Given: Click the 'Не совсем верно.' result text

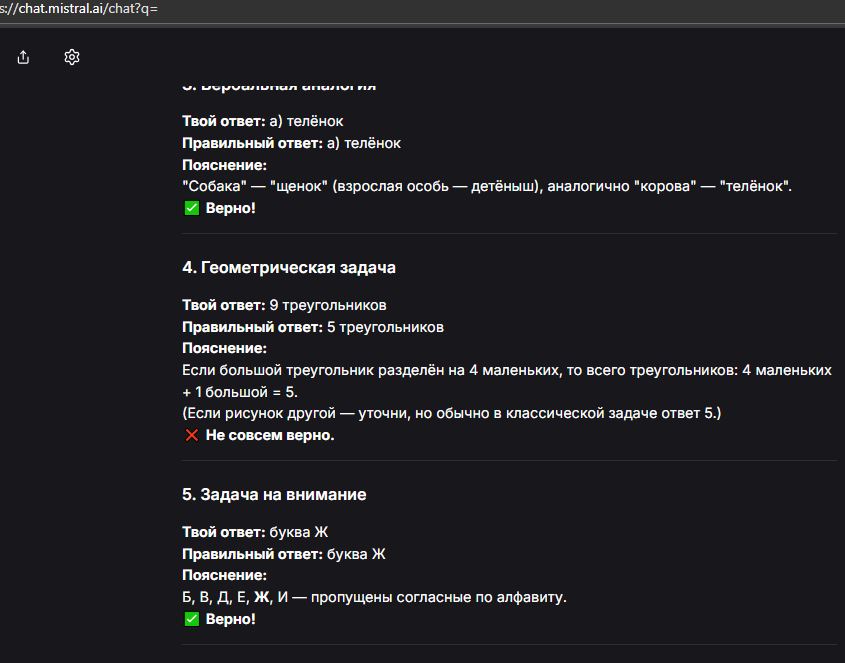Looking at the screenshot, I should coord(270,436).
